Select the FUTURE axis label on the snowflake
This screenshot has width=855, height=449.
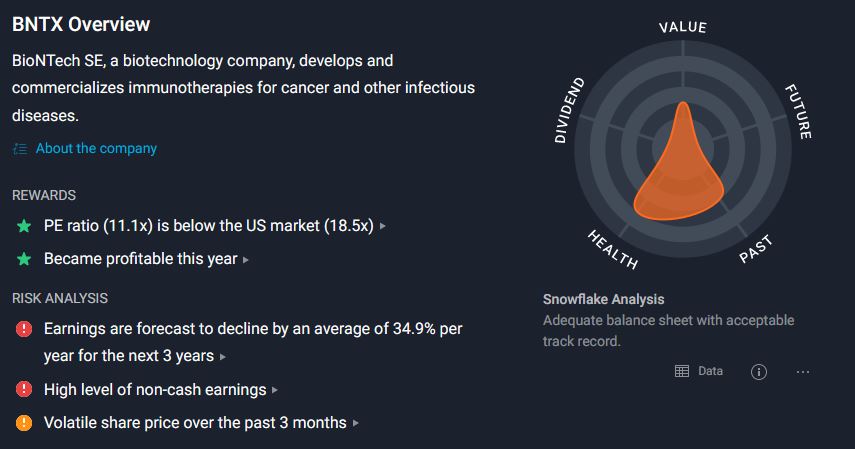pyautogui.click(x=798, y=110)
